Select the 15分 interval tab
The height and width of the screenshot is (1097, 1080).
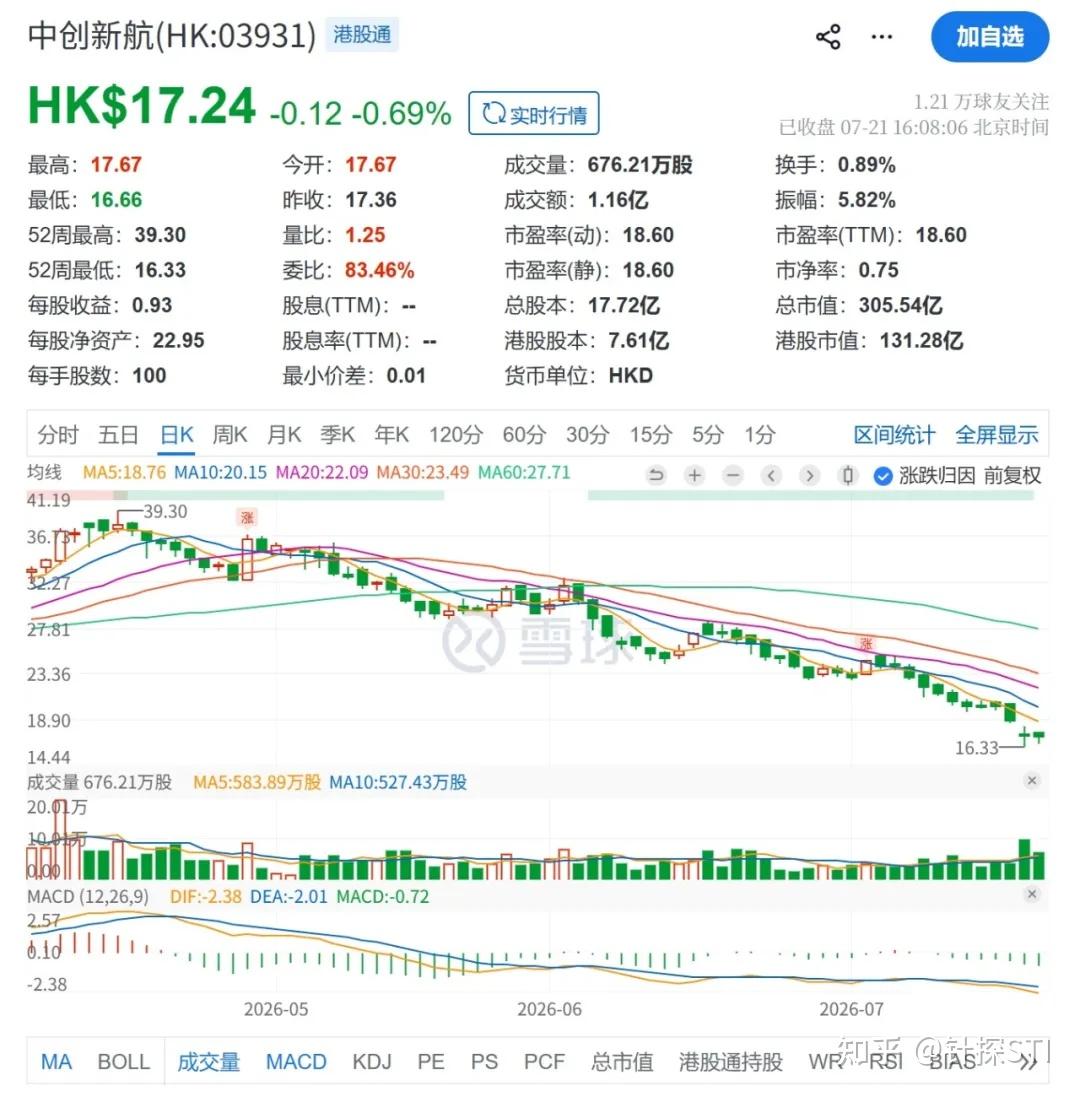coord(651,435)
